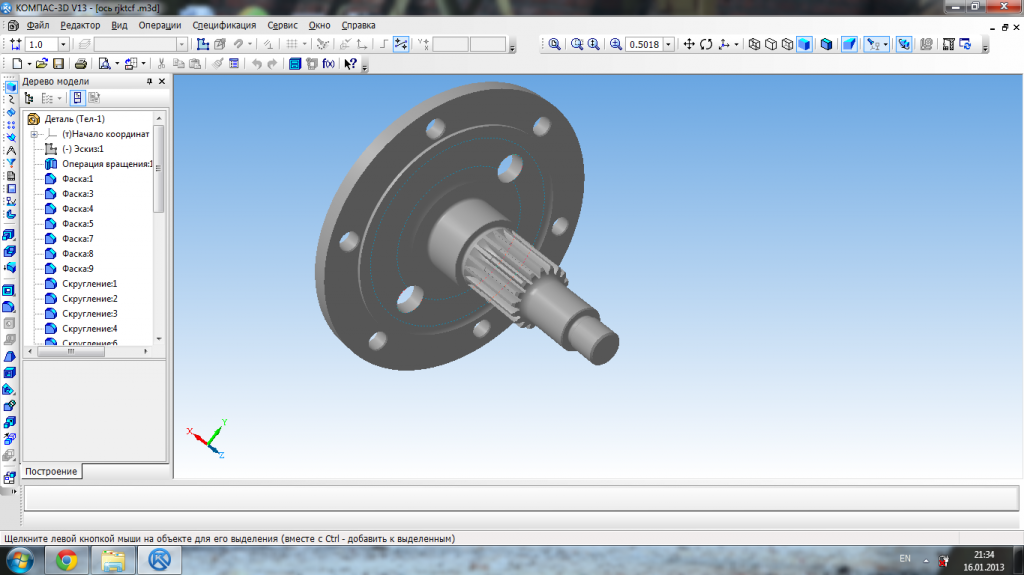1024x575 pixels.
Task: Activate the context help arrow-question icon
Action: [351, 63]
